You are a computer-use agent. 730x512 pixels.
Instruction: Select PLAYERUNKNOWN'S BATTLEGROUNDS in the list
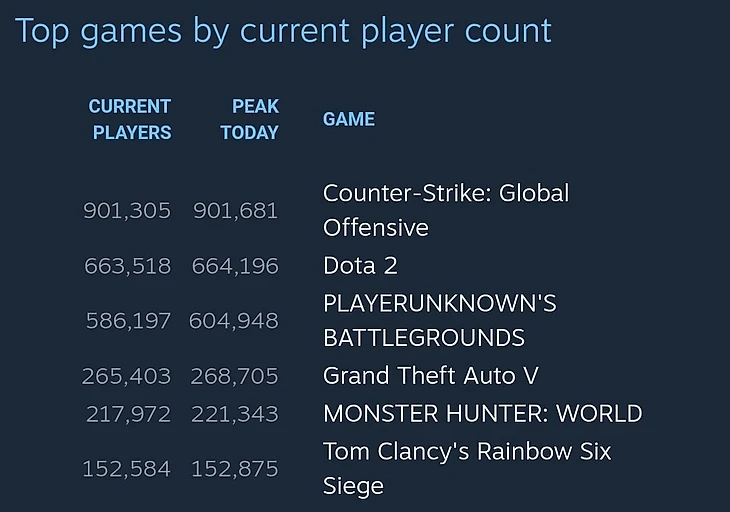439,320
